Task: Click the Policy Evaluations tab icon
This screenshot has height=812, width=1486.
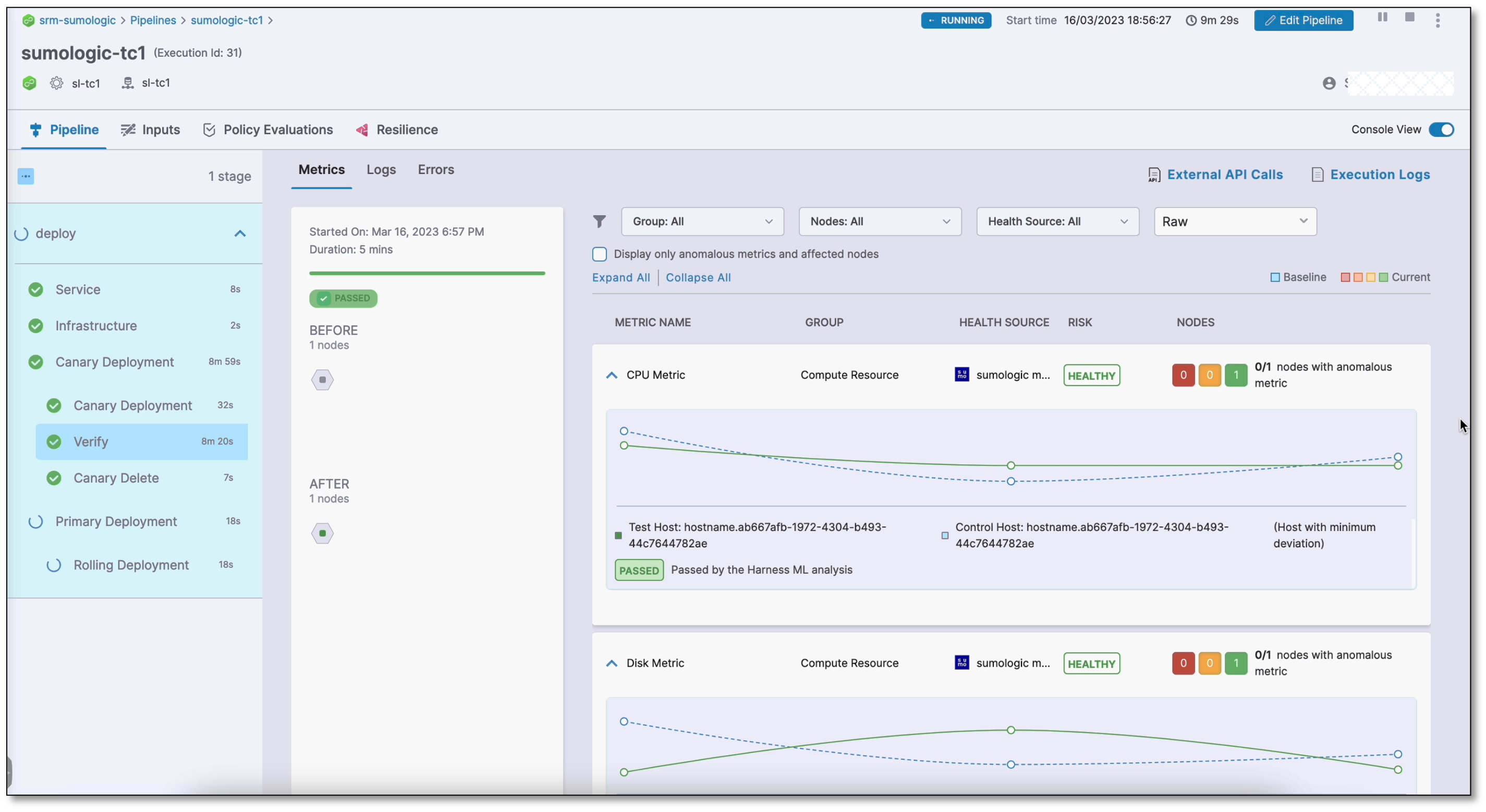Action: [209, 129]
